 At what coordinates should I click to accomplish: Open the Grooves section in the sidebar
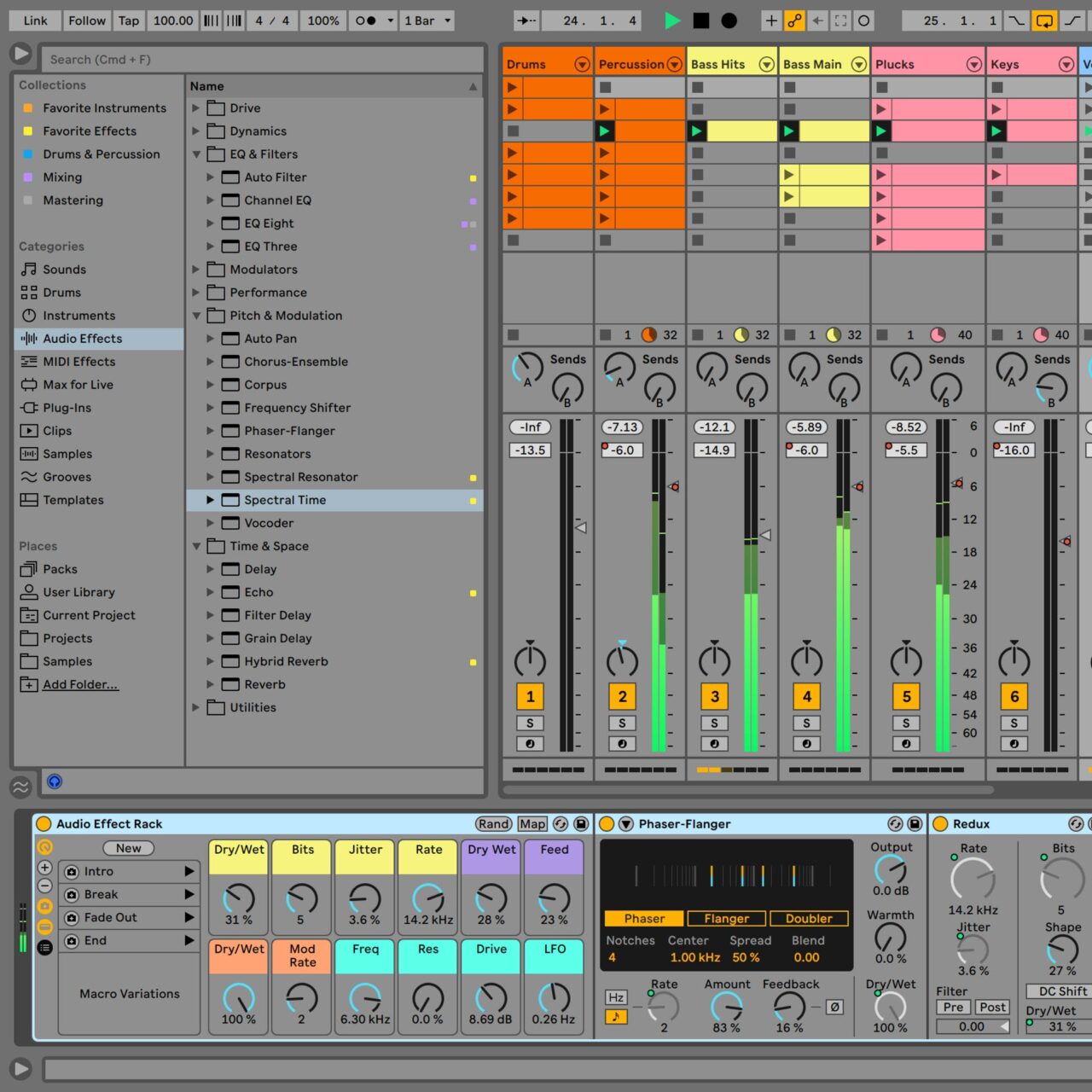coord(66,477)
